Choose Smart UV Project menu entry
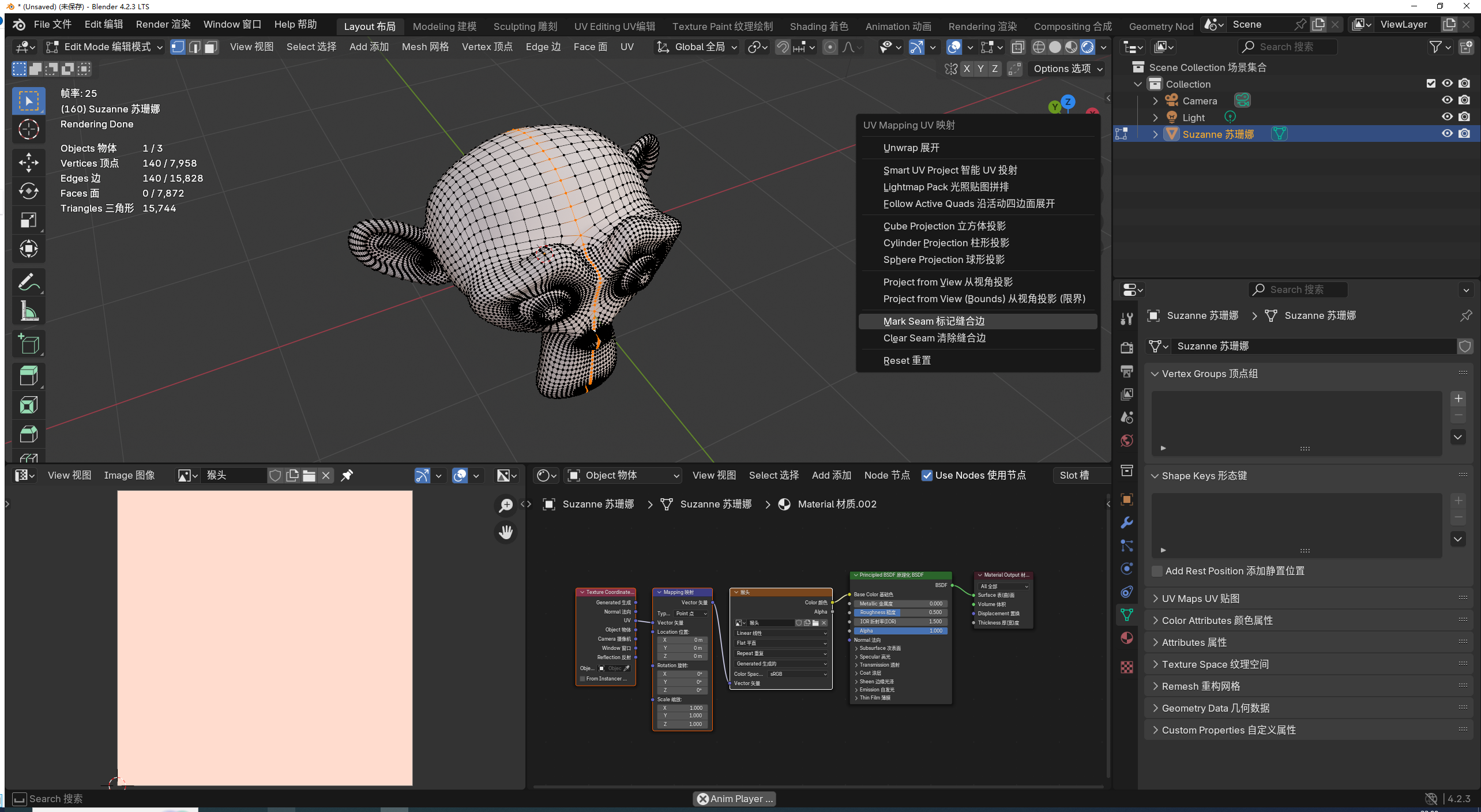The width and height of the screenshot is (1481, 812). pos(978,170)
